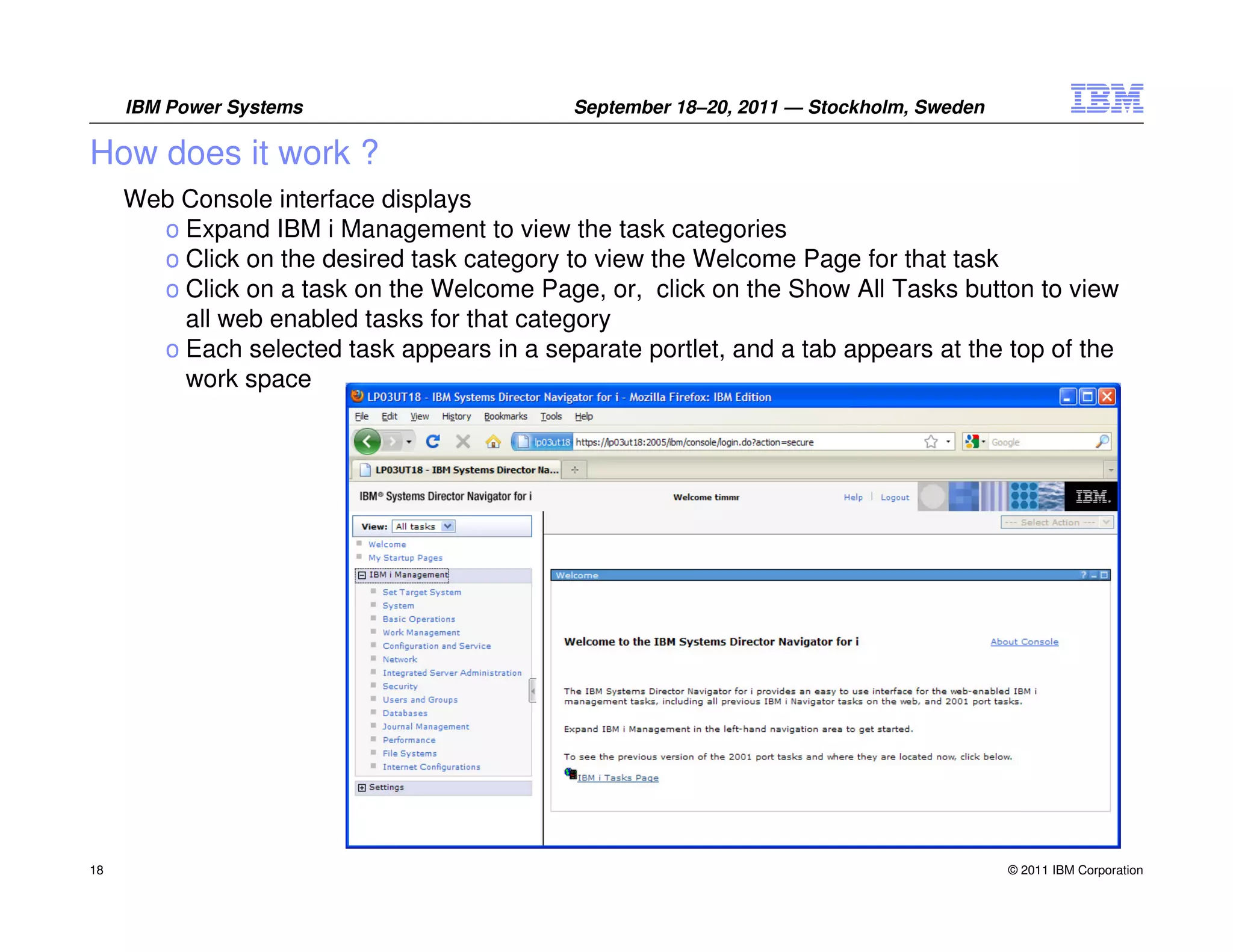1233x952 pixels.
Task: Open the Databases category
Action: pos(405,713)
